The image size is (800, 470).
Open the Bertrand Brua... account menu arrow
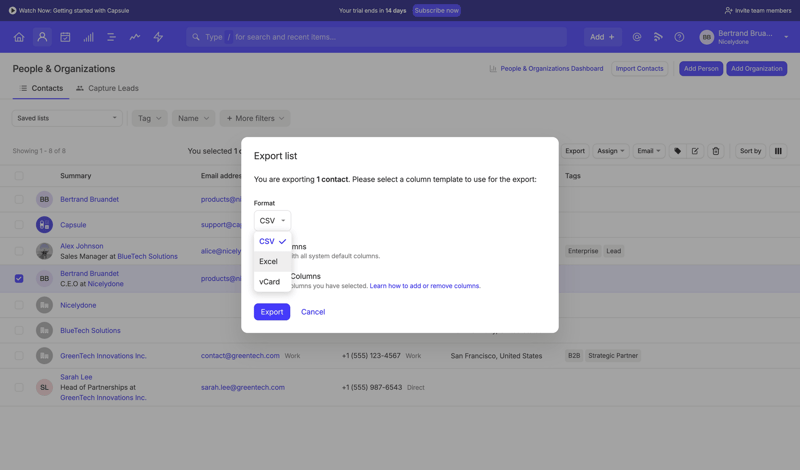(786, 37)
